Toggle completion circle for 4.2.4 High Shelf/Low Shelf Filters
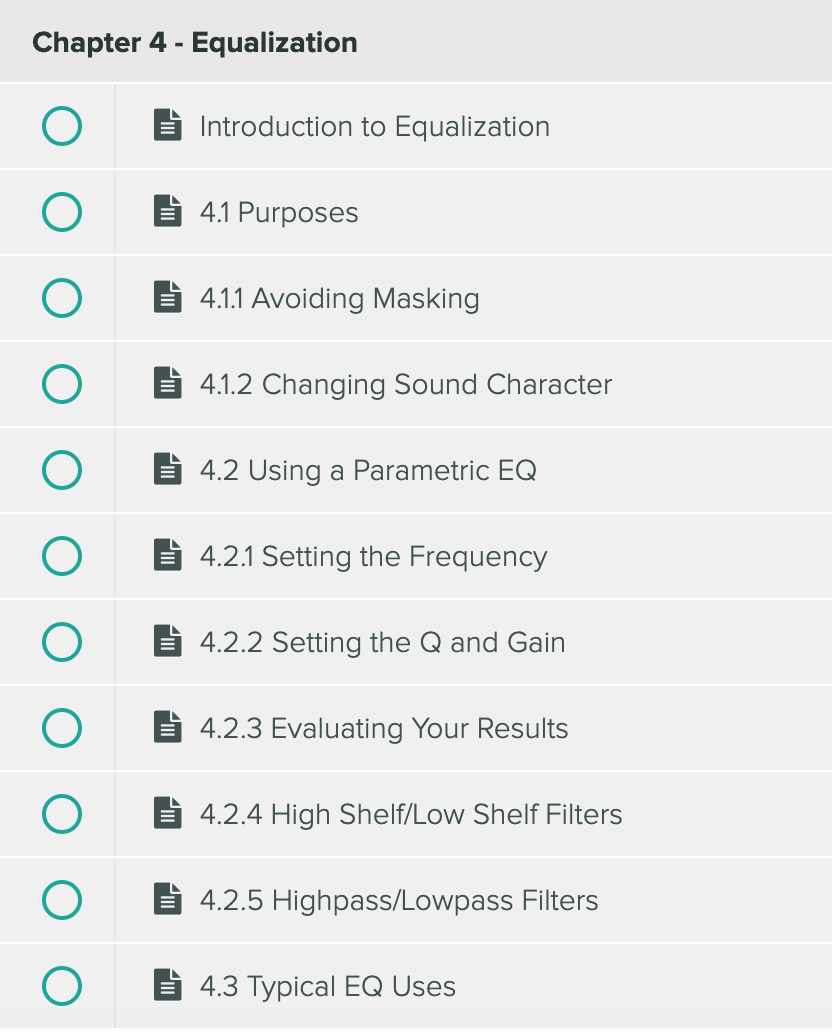The width and height of the screenshot is (832, 1032). point(62,815)
